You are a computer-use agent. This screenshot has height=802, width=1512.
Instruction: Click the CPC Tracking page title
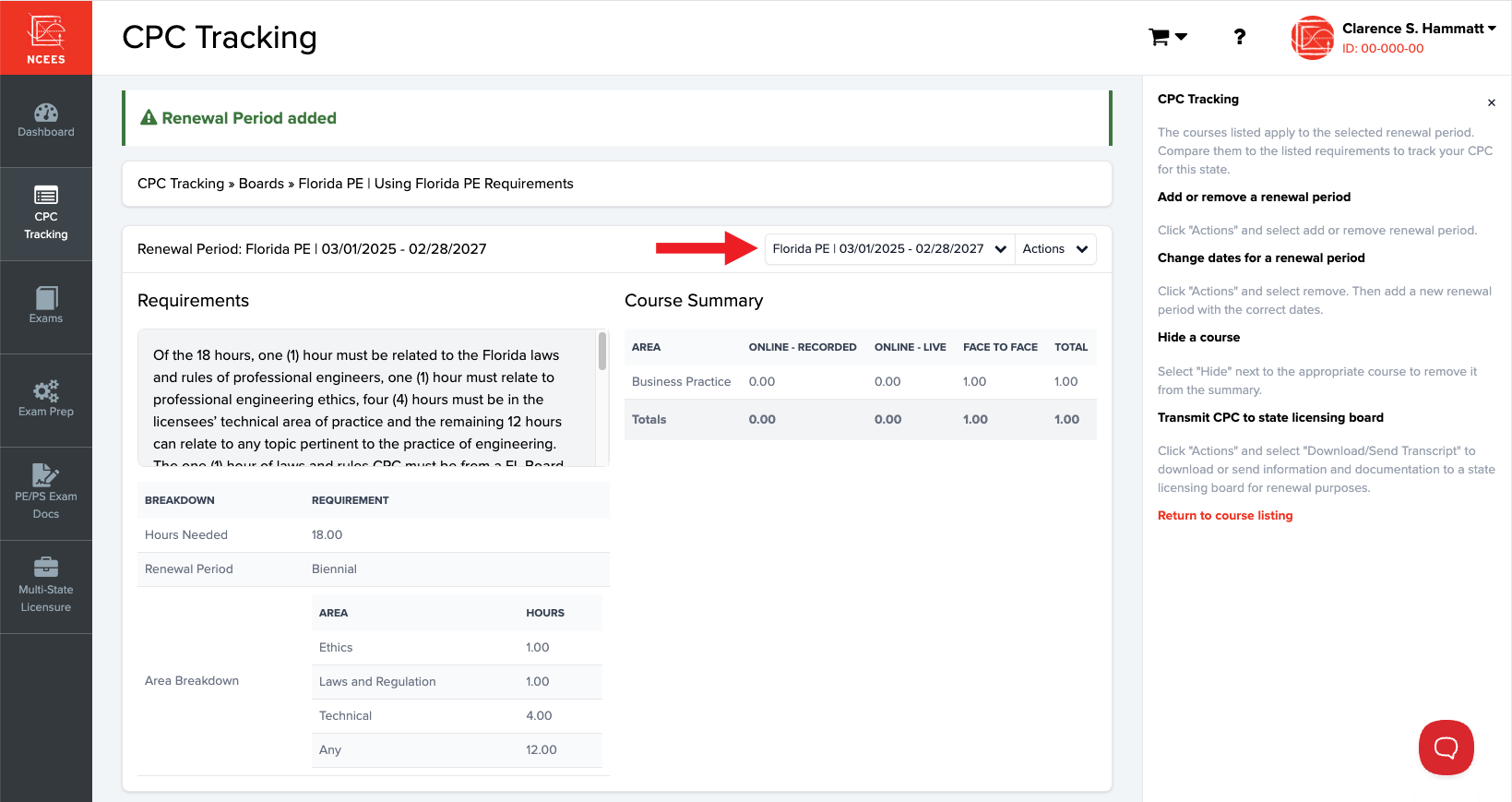pos(220,37)
